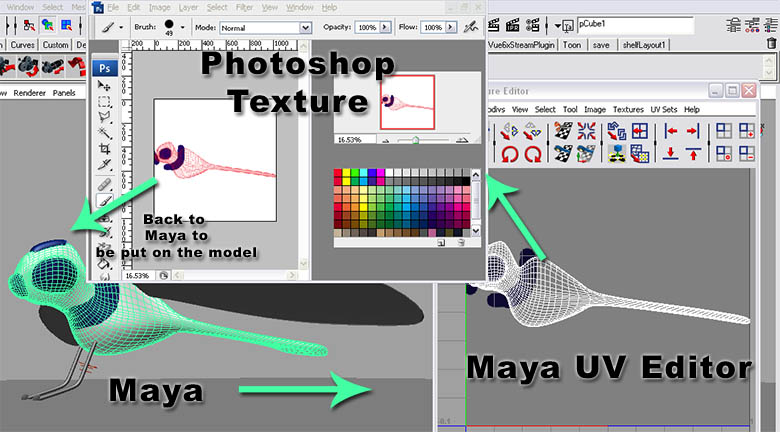Open the View menu in Maya UV Texture Editor
This screenshot has height=432, width=780.
520,109
